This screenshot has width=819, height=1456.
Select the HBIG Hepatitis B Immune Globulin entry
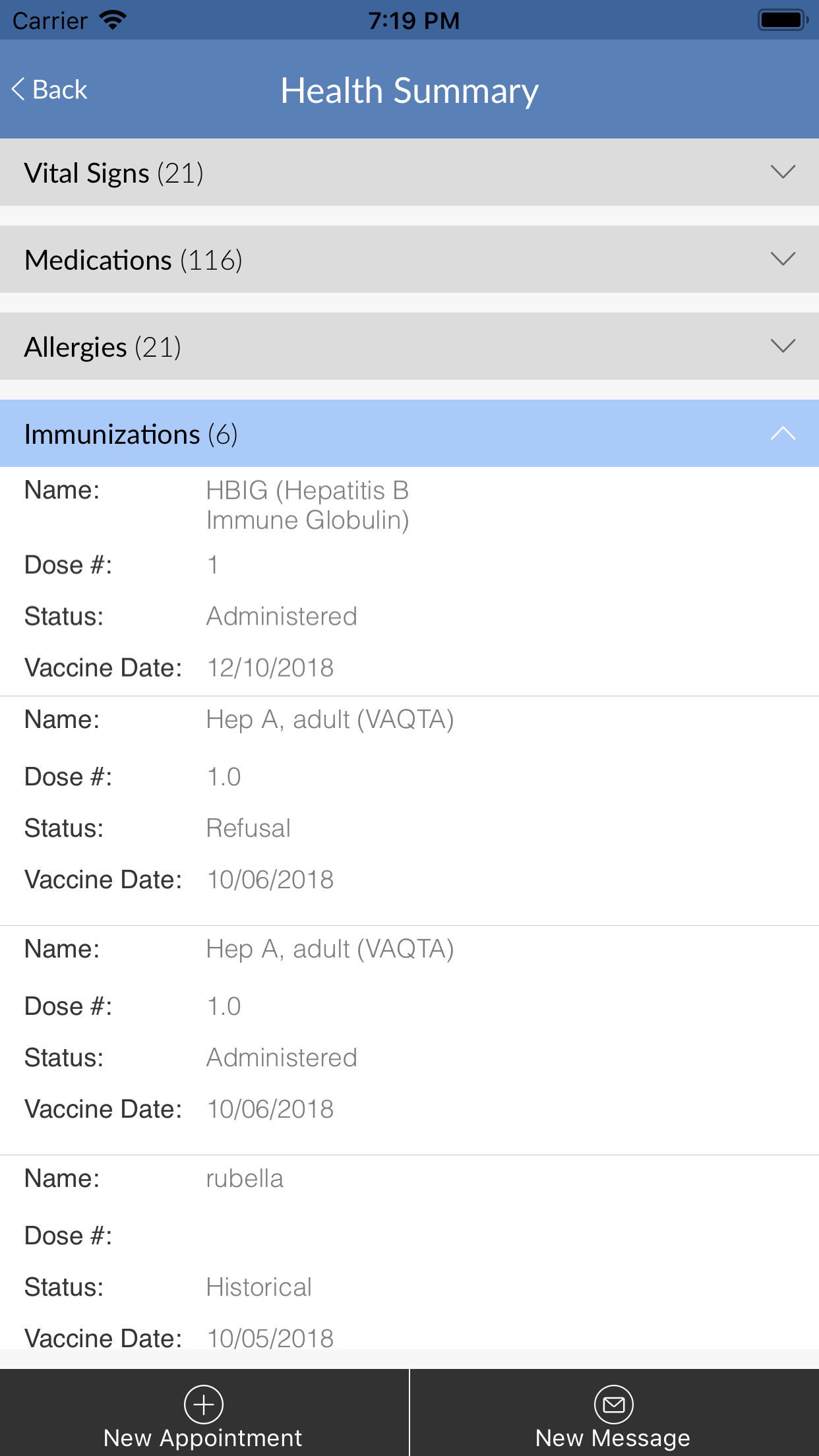pyautogui.click(x=307, y=505)
